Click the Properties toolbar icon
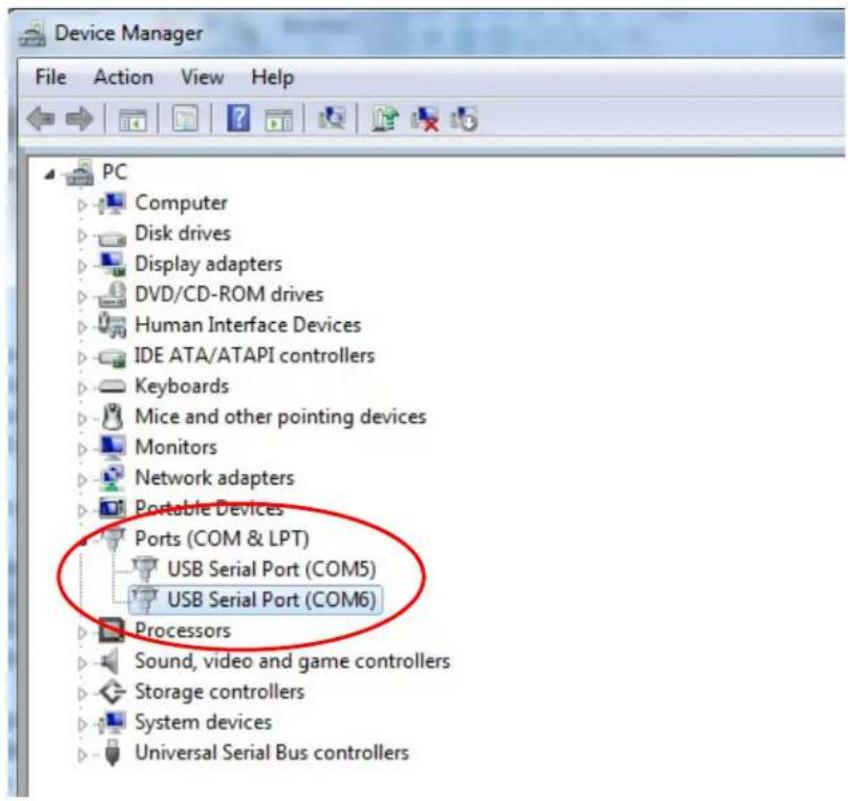Screen dimensions: 848x801 click(x=185, y=118)
